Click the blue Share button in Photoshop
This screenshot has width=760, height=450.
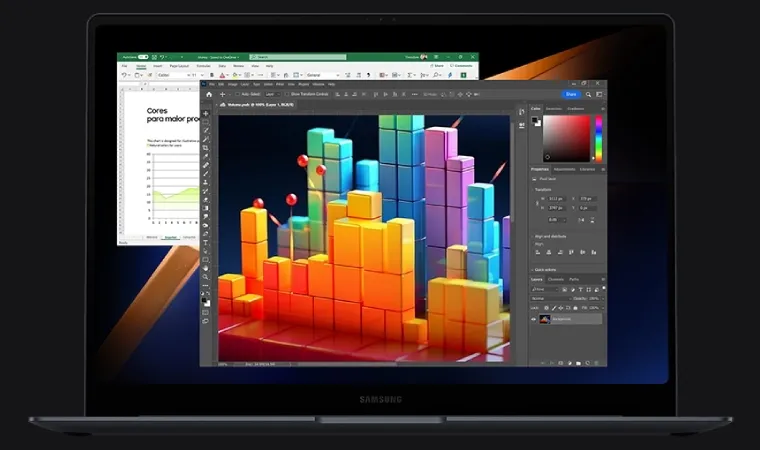tap(571, 95)
